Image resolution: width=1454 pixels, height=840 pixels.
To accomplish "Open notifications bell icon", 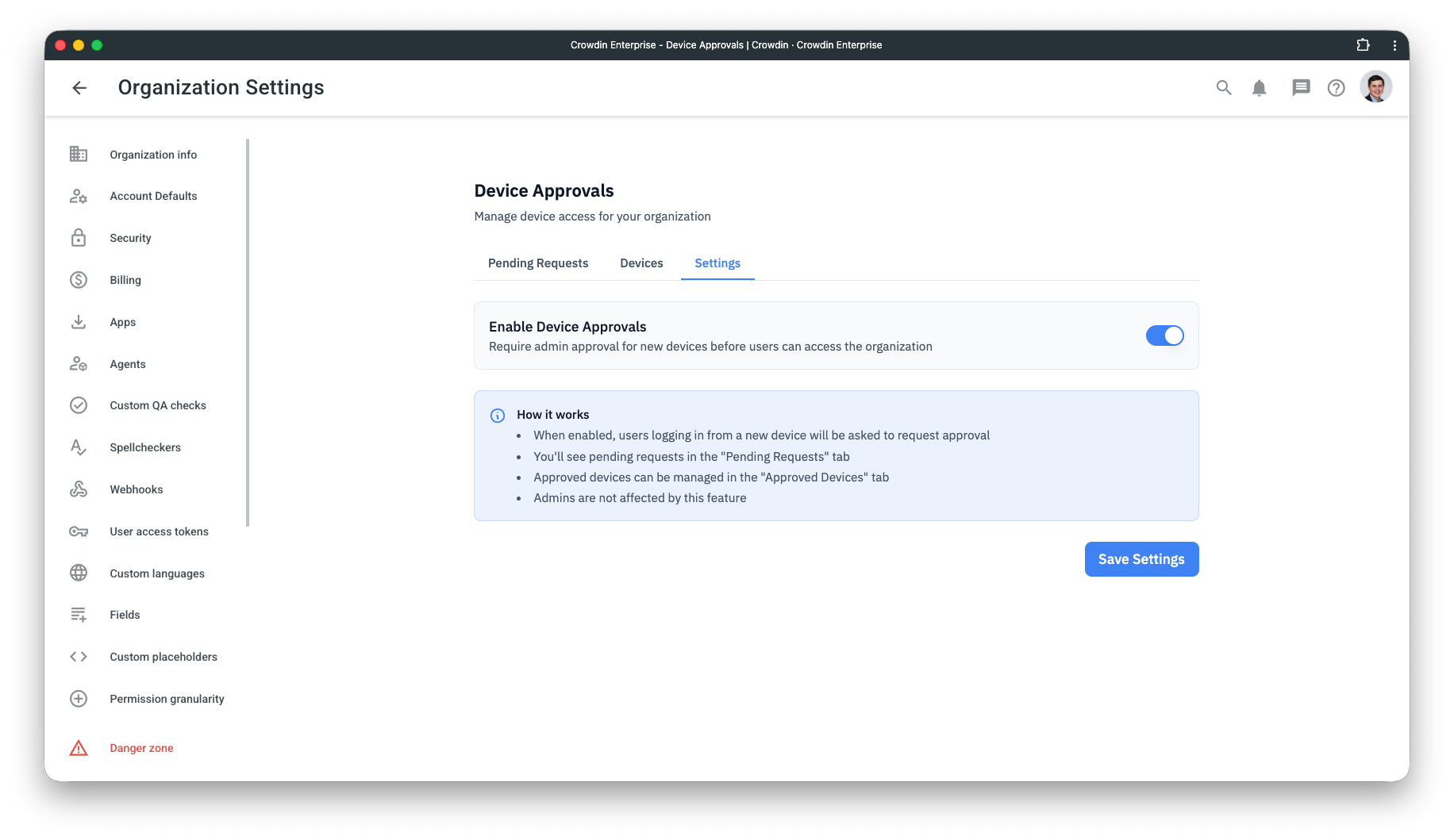I will 1260,88.
